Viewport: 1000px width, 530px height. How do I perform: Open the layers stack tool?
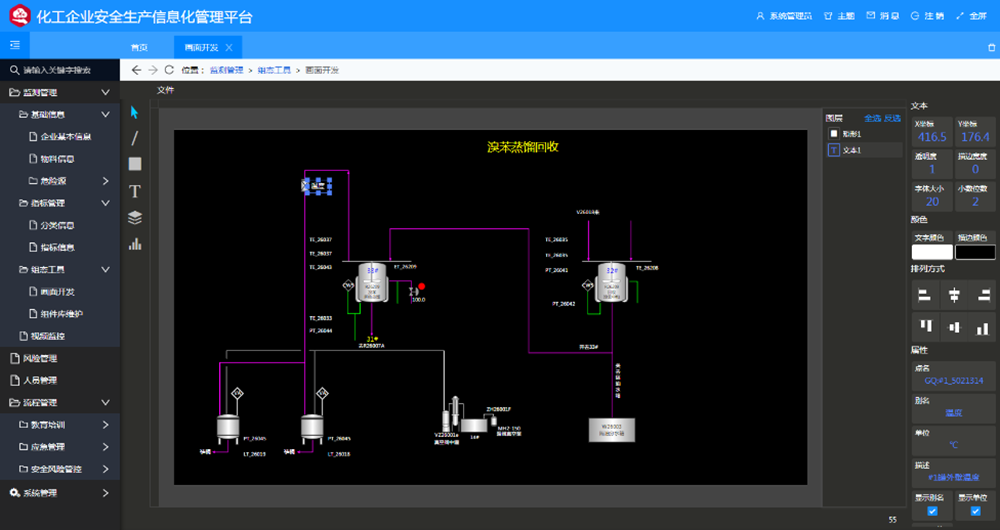click(135, 217)
